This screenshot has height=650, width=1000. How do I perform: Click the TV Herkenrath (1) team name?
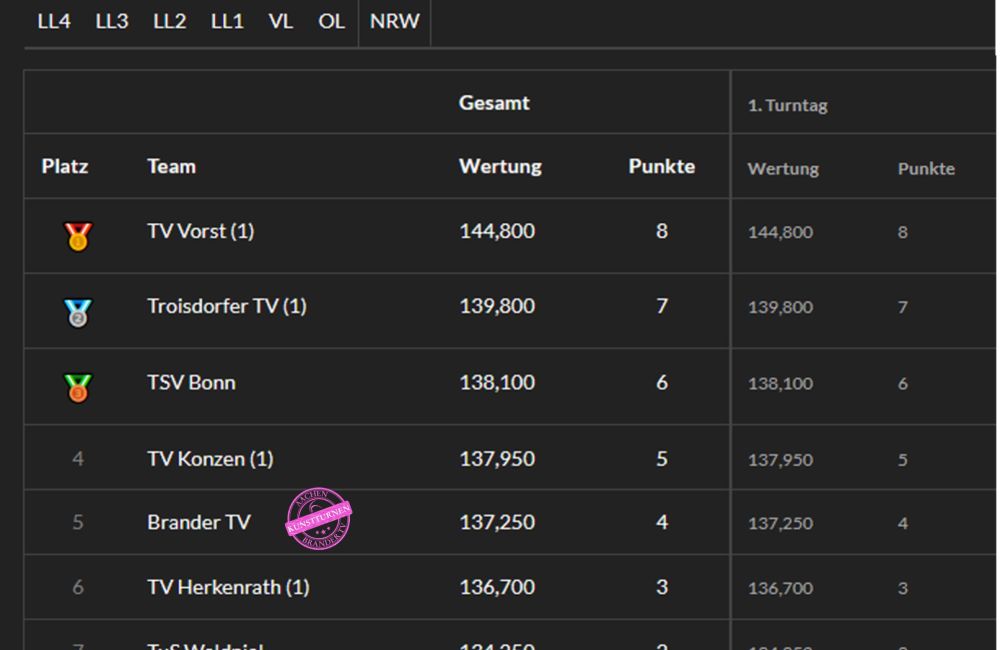(228, 587)
